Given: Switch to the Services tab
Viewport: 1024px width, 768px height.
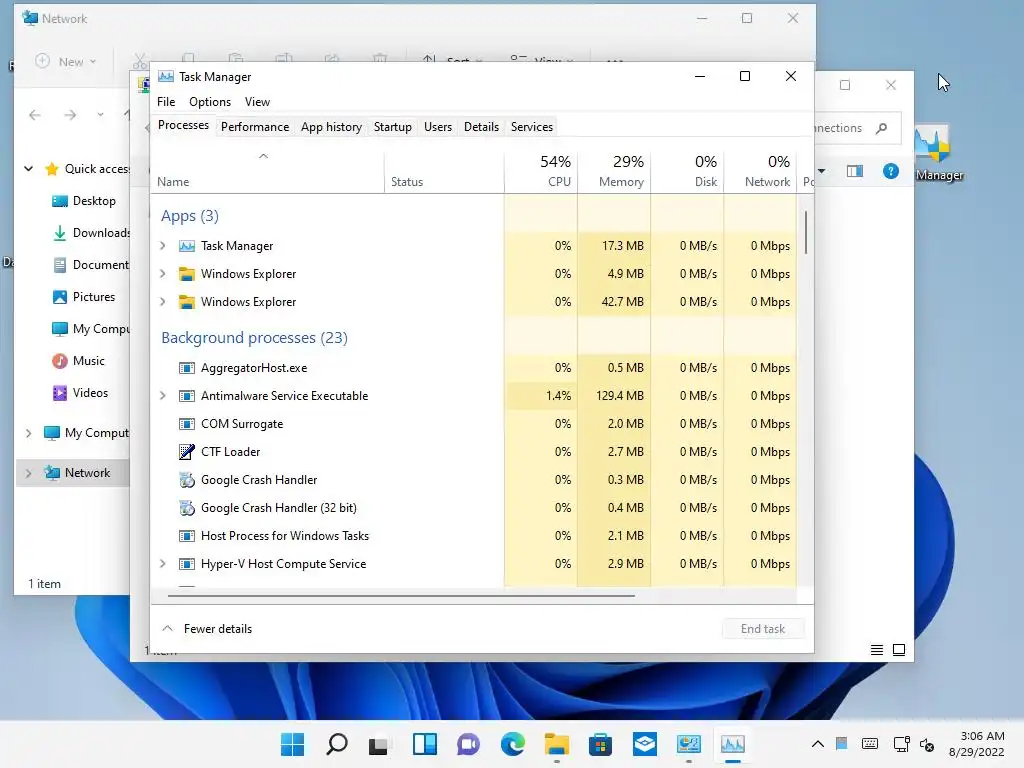Looking at the screenshot, I should pos(532,127).
